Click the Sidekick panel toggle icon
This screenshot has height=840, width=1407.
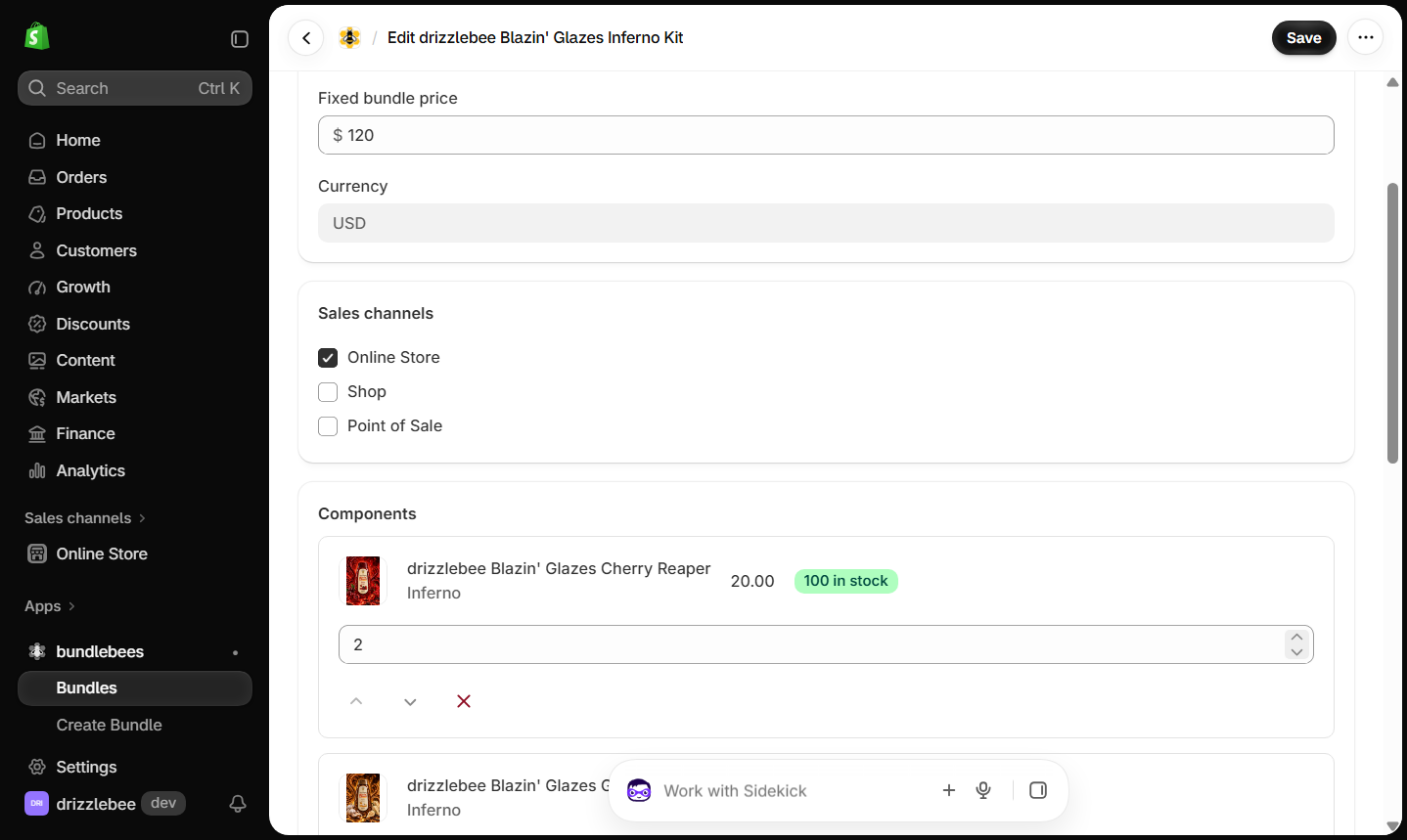tap(1038, 790)
